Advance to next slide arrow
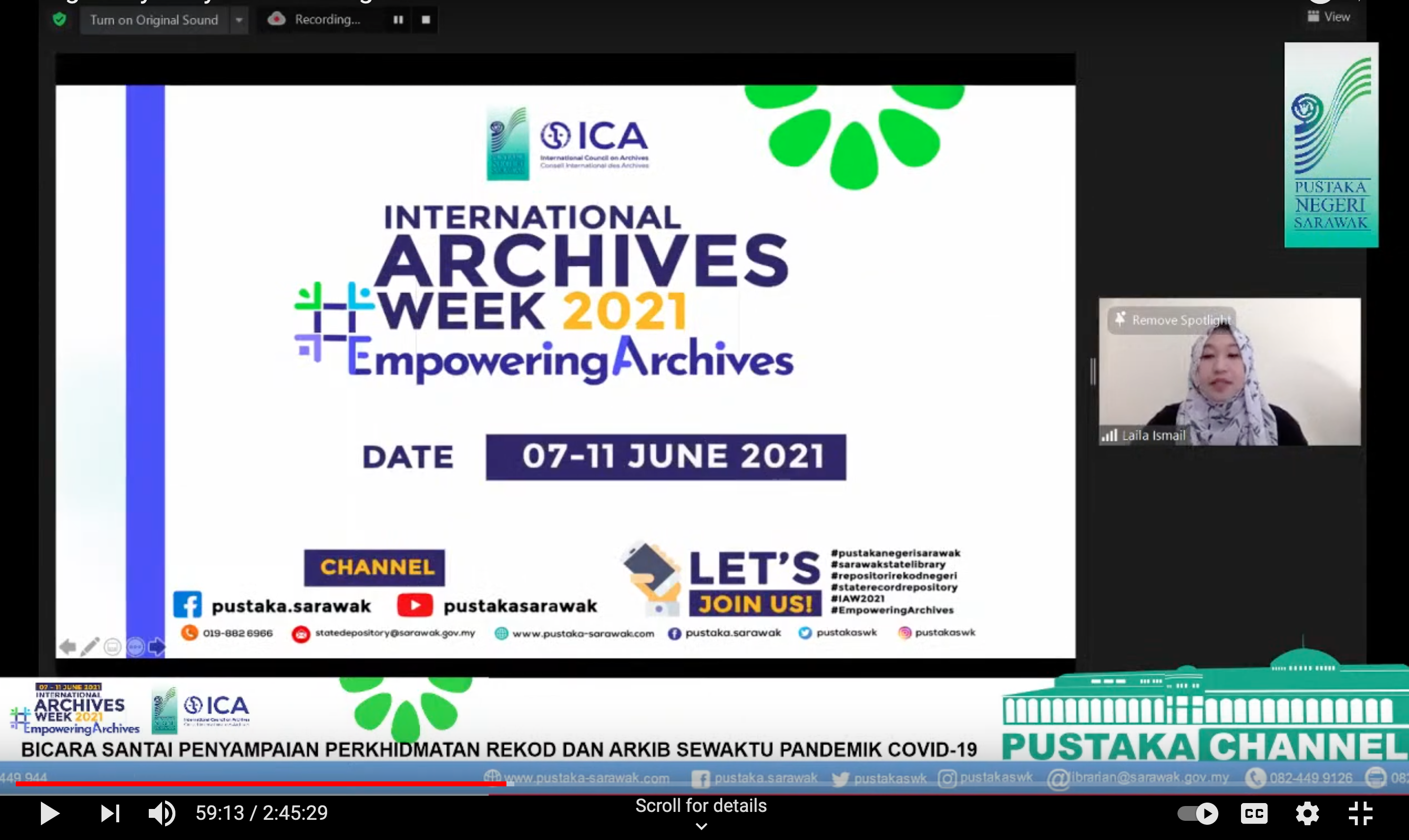1409x840 pixels. click(156, 646)
